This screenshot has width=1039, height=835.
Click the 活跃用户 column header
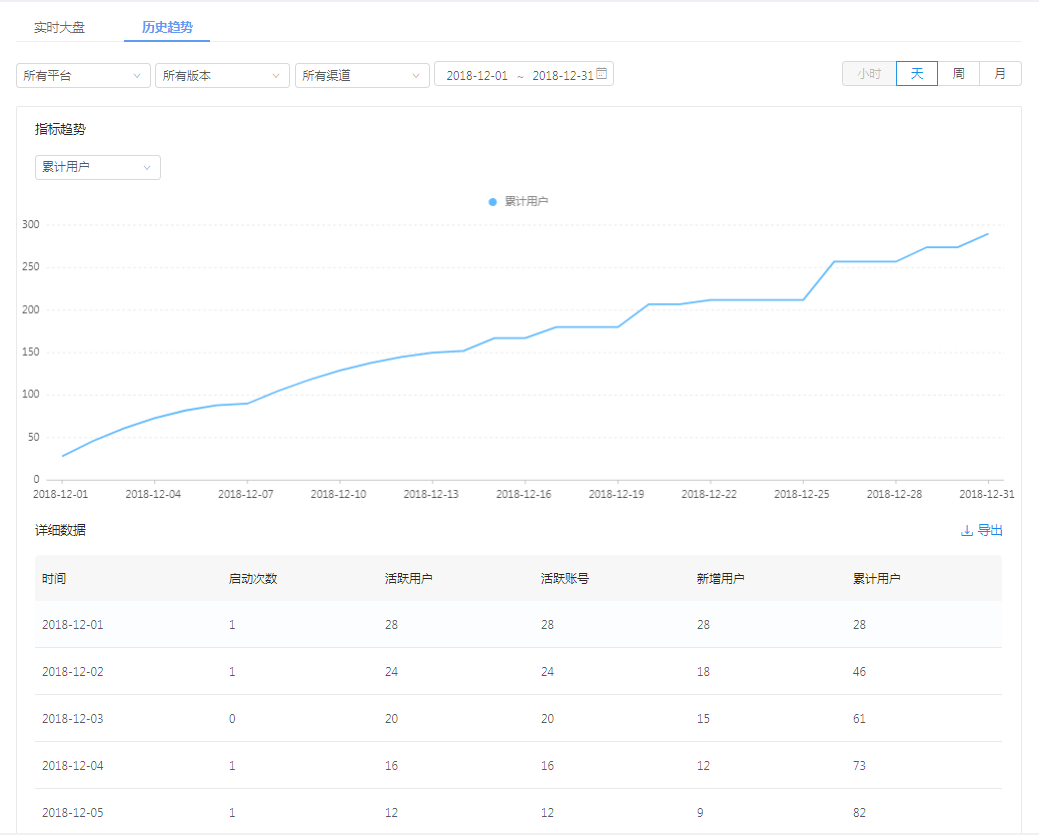coord(408,579)
